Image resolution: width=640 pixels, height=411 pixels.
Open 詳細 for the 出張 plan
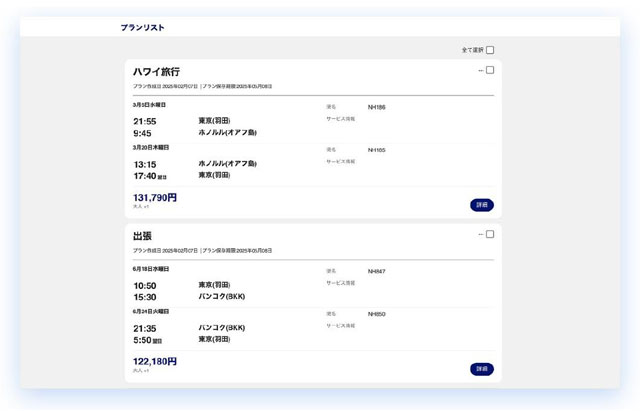point(482,369)
